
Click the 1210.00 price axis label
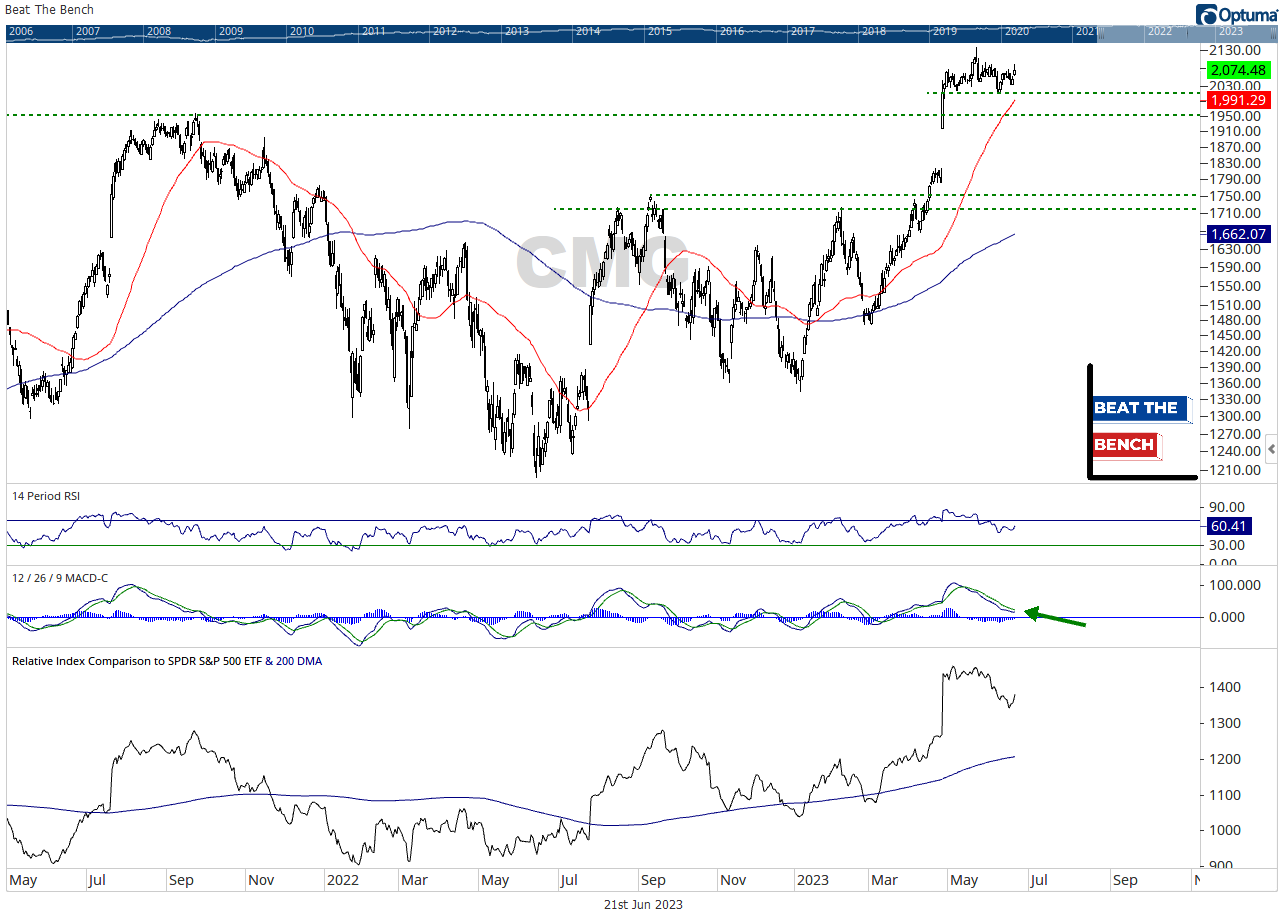tap(1233, 470)
